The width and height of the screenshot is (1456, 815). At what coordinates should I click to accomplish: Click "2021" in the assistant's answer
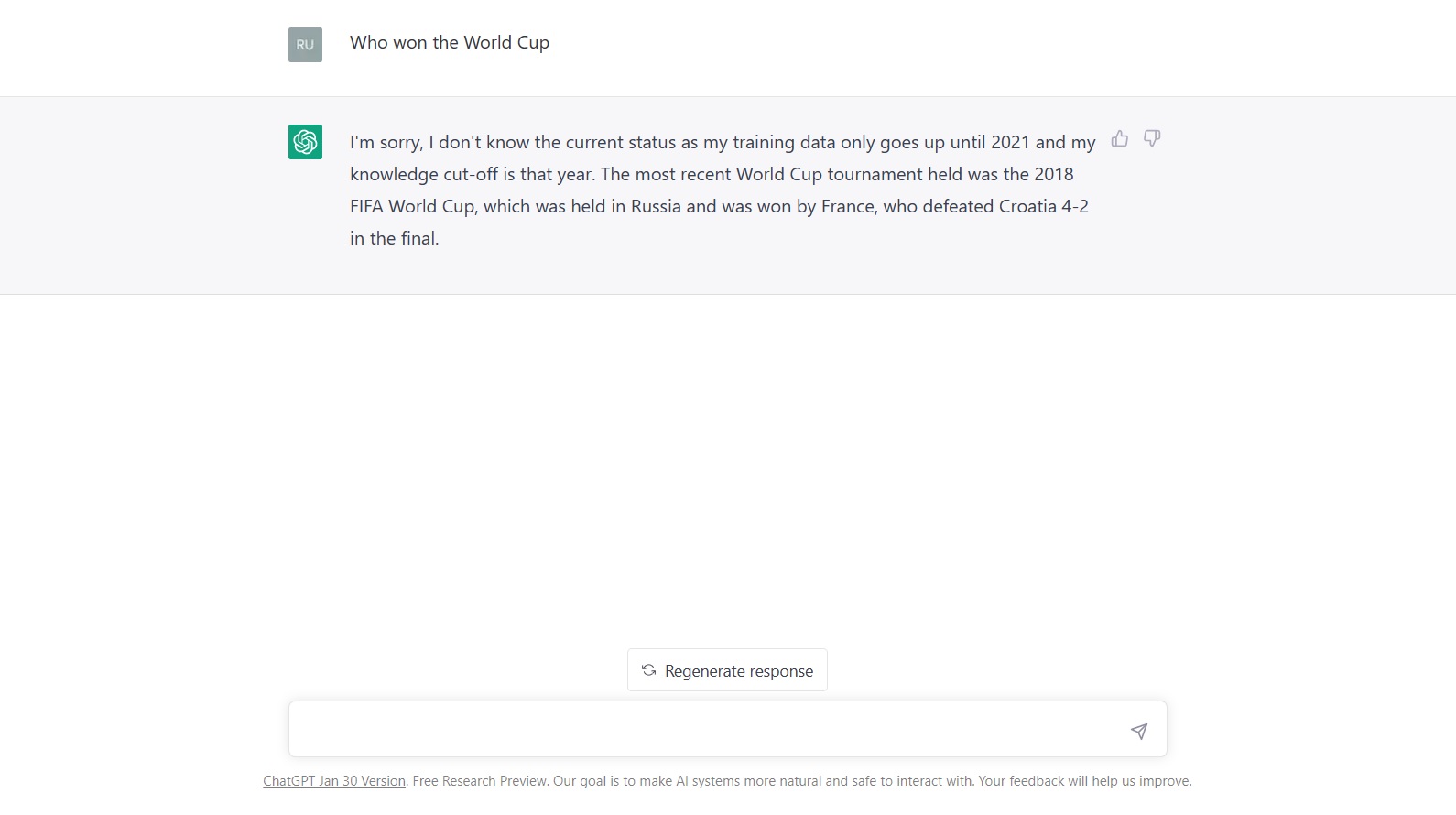point(1010,143)
